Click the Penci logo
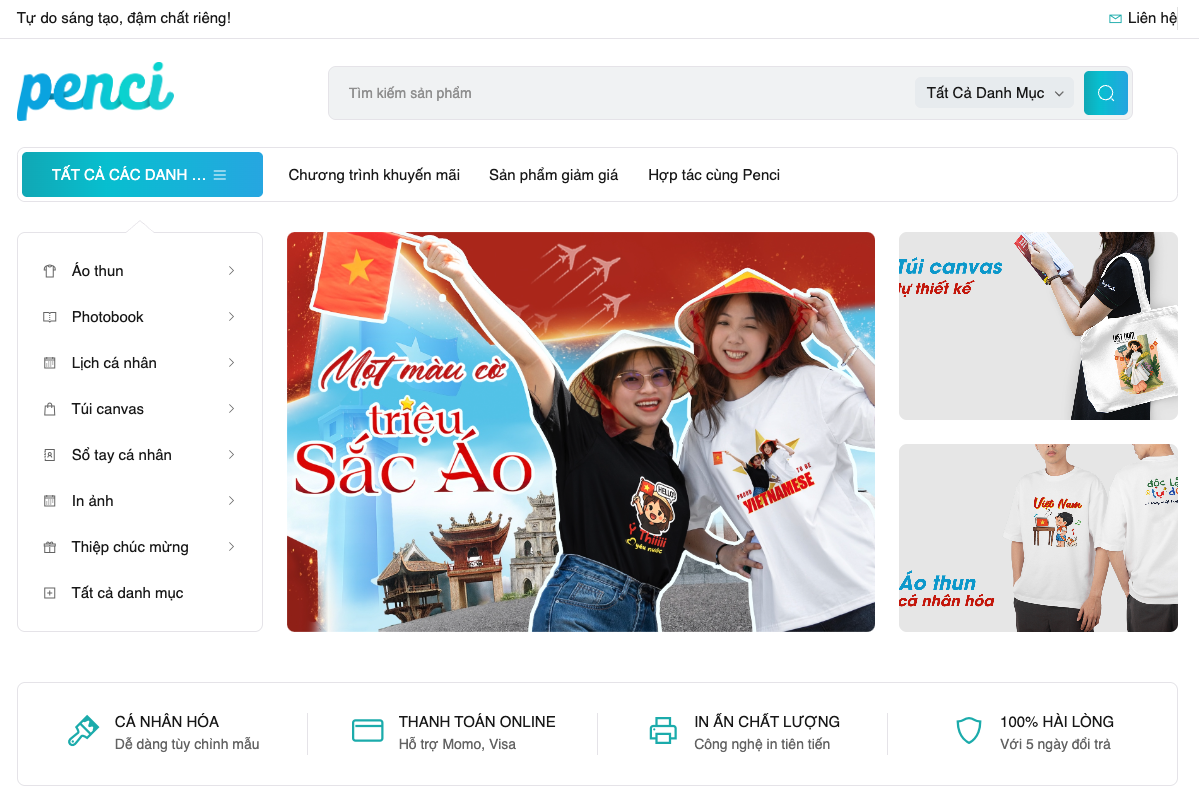The image size is (1199, 787). pyautogui.click(x=96, y=91)
